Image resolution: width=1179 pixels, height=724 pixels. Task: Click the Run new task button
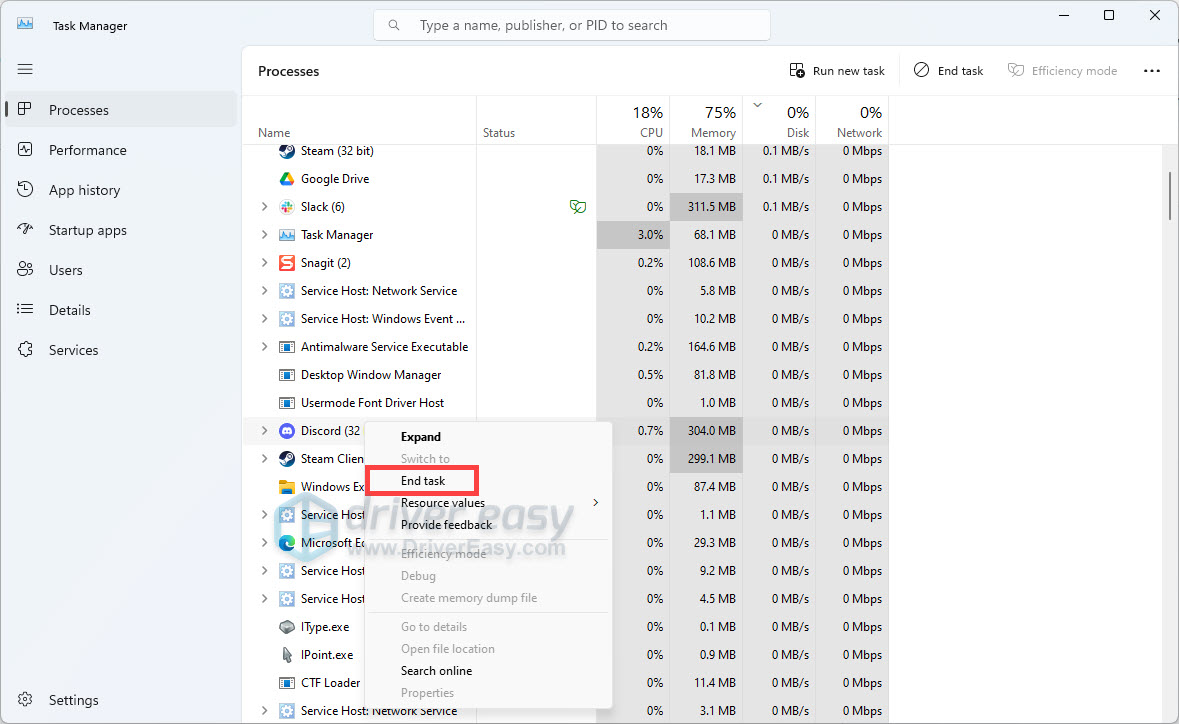point(837,70)
